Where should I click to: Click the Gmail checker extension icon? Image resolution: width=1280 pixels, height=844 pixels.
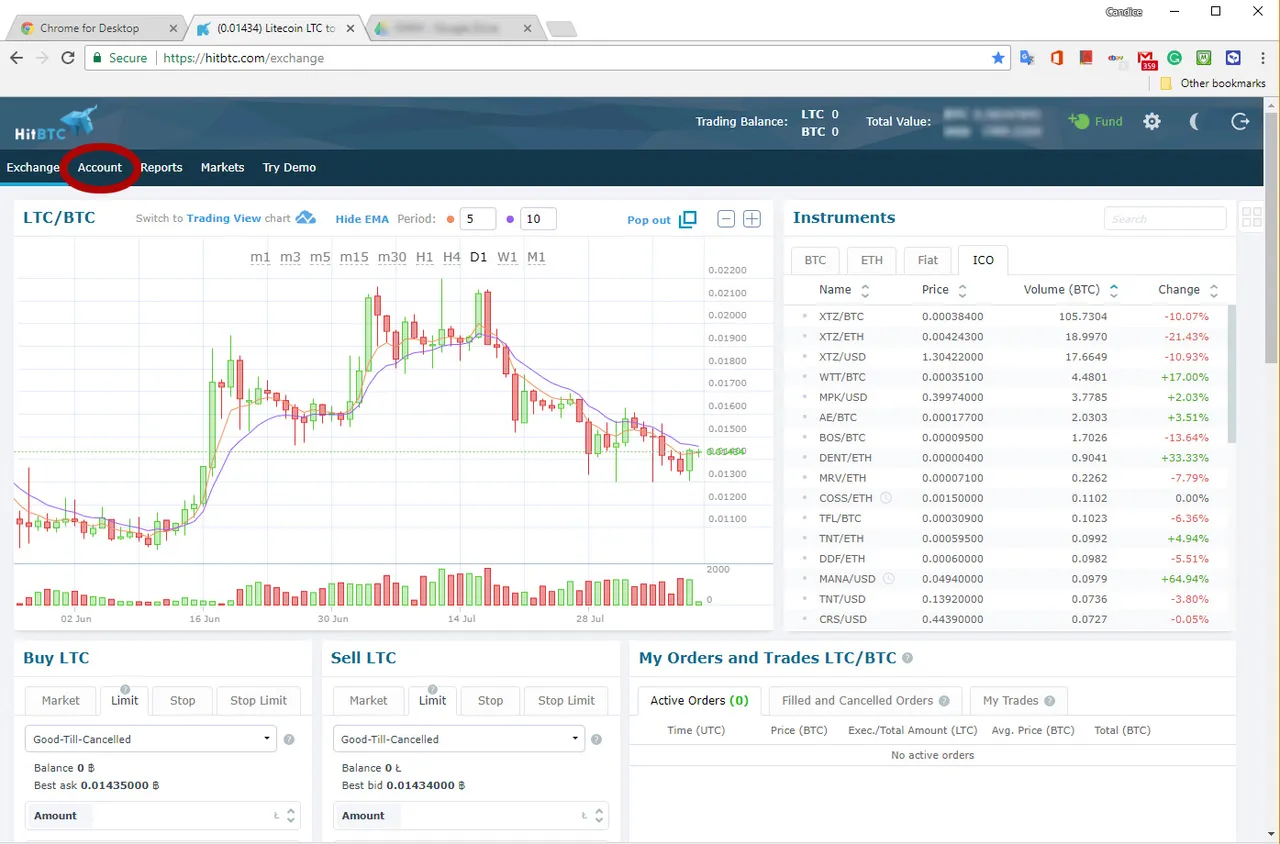1146,60
